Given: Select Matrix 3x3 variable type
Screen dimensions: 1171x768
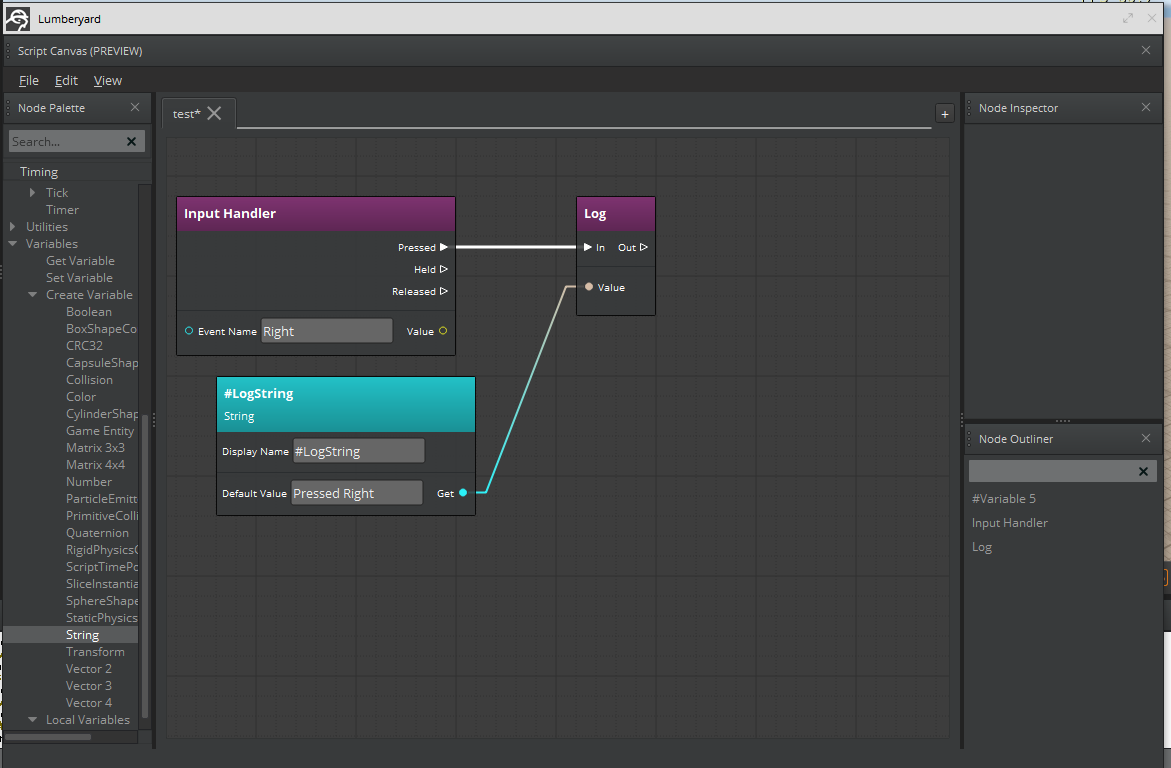Looking at the screenshot, I should pos(95,448).
